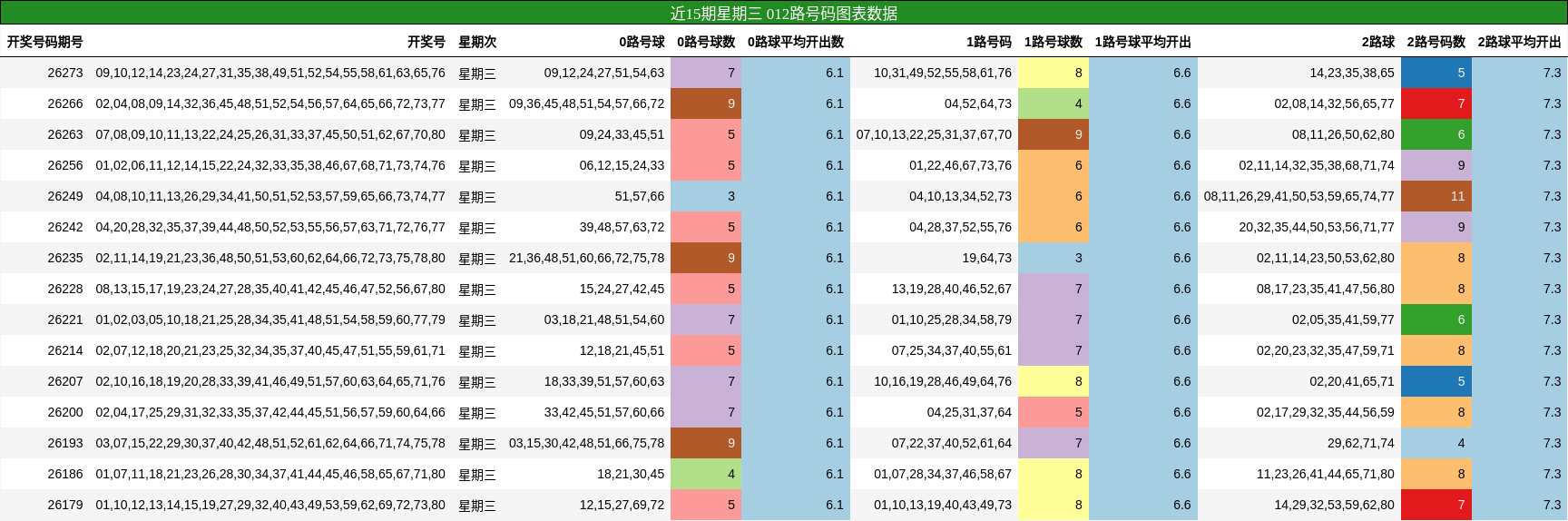Click period number 26263
The image size is (1568, 521).
pyautogui.click(x=64, y=134)
